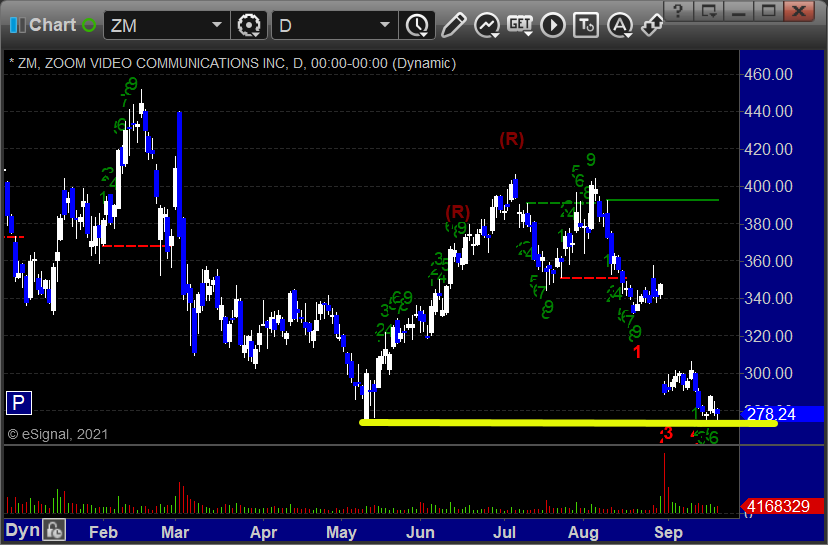Minimize the chart window

point(738,11)
